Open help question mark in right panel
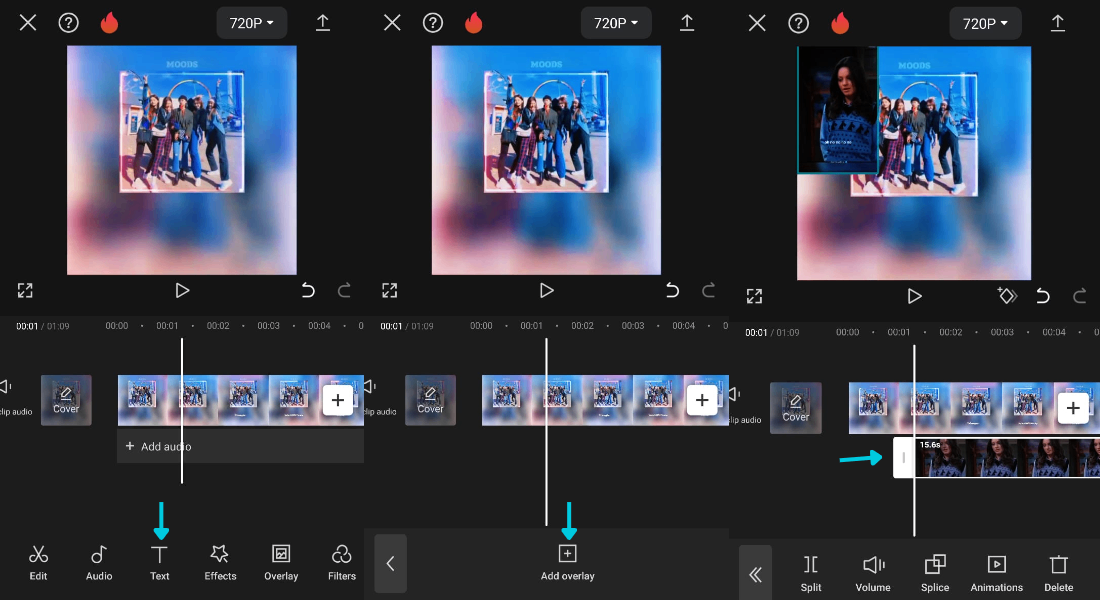This screenshot has width=1100, height=600. pos(798,23)
